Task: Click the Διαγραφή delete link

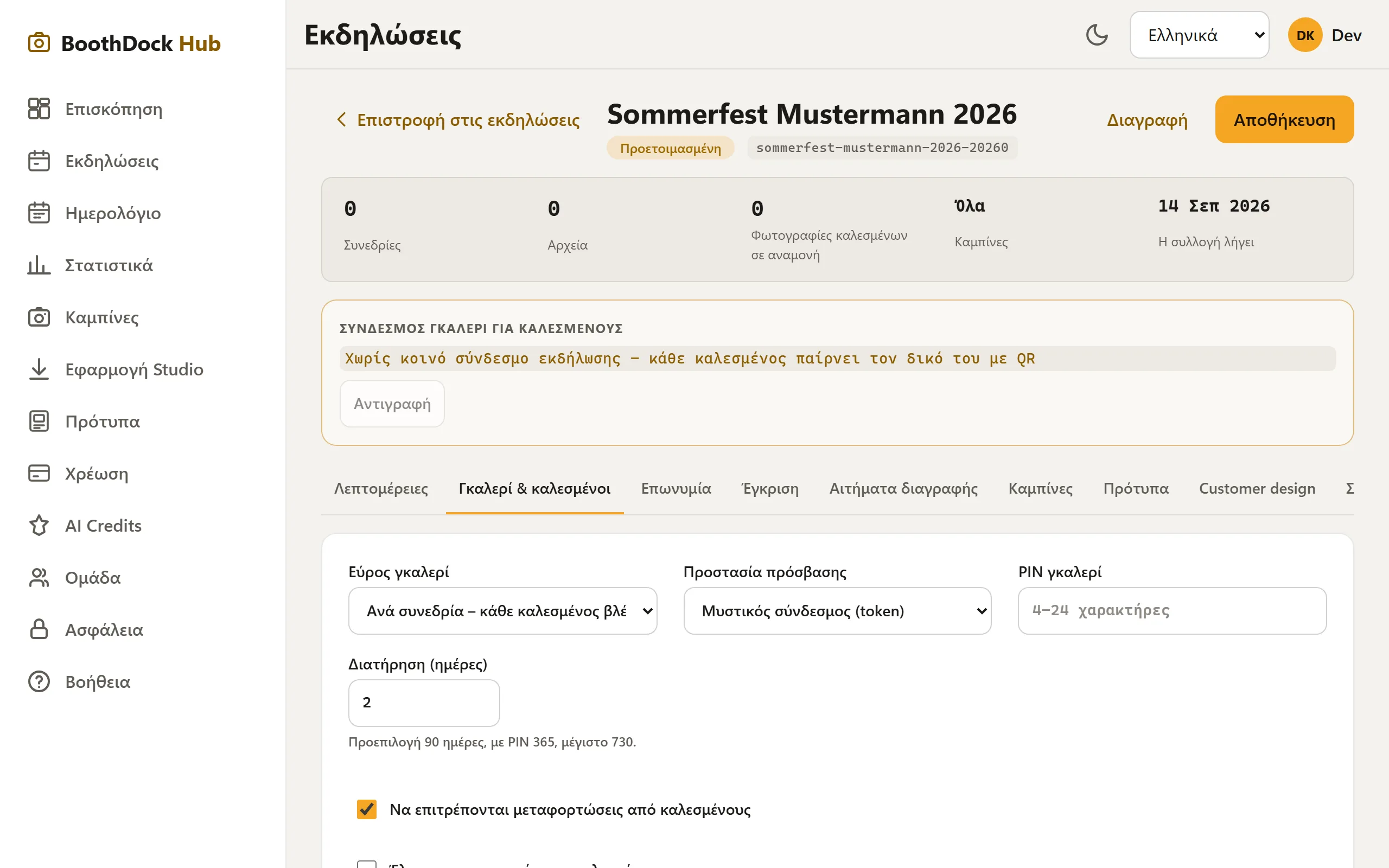Action: (x=1147, y=119)
